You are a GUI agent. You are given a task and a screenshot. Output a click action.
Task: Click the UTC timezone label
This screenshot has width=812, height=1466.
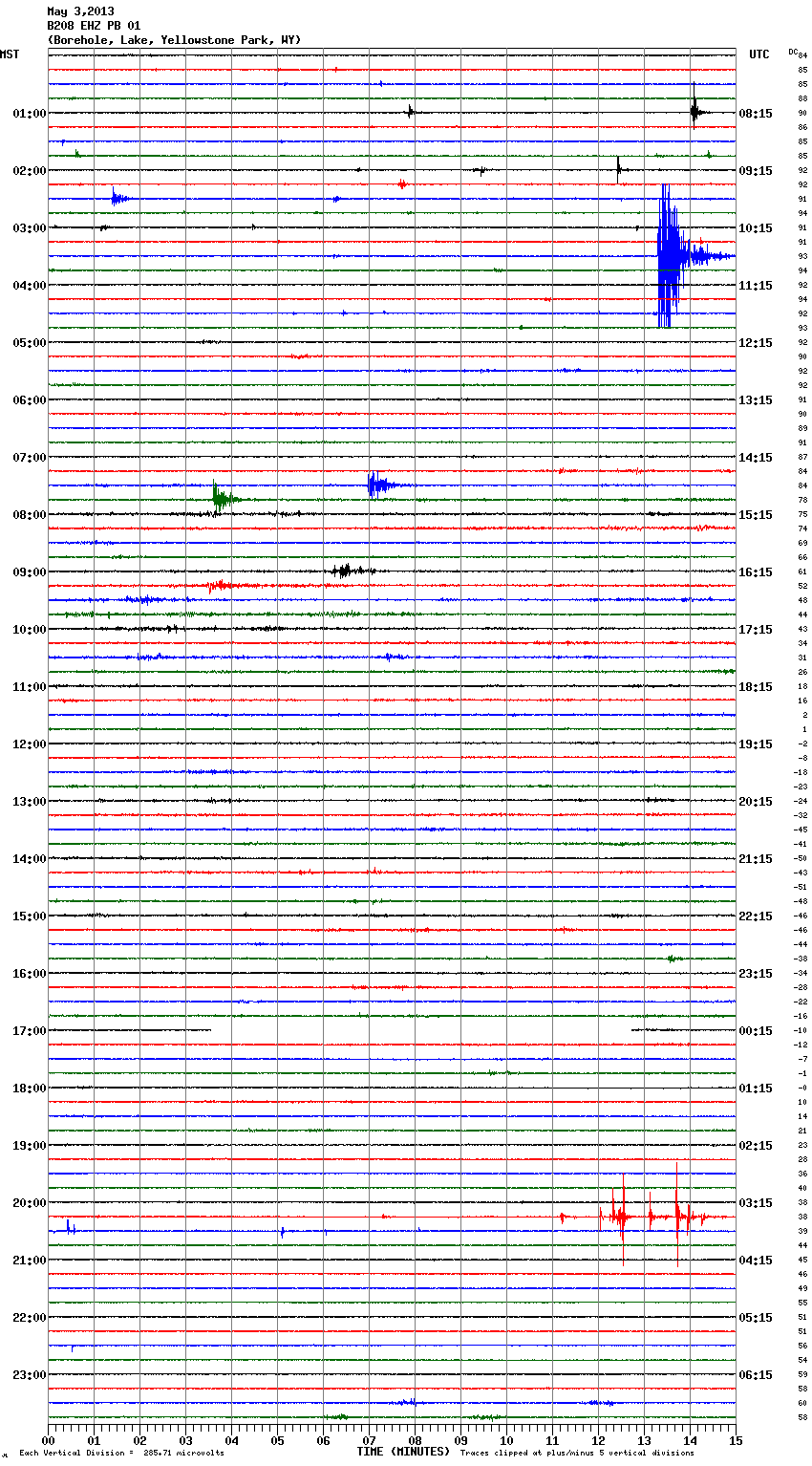pyautogui.click(x=759, y=54)
